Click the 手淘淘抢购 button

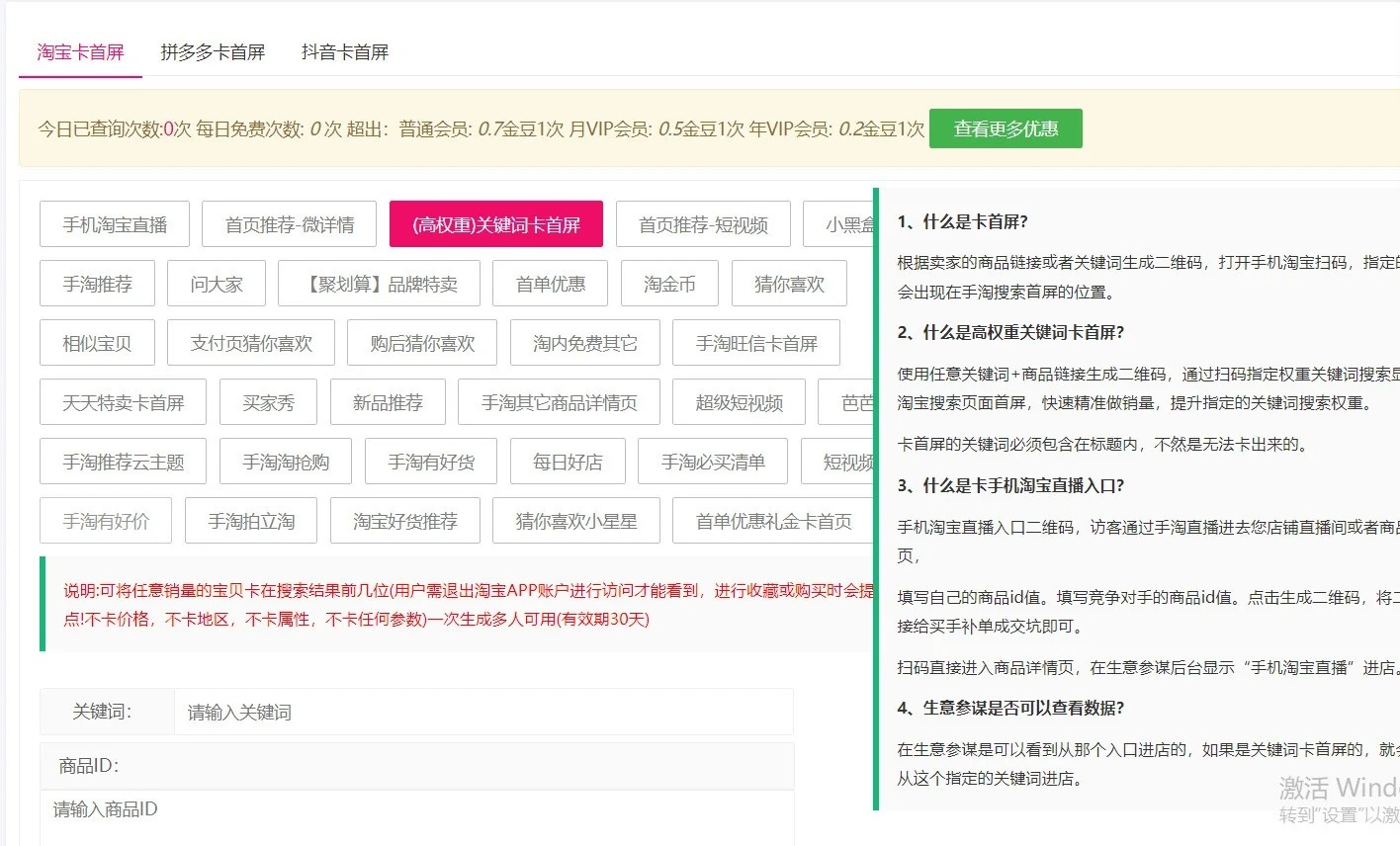286,462
